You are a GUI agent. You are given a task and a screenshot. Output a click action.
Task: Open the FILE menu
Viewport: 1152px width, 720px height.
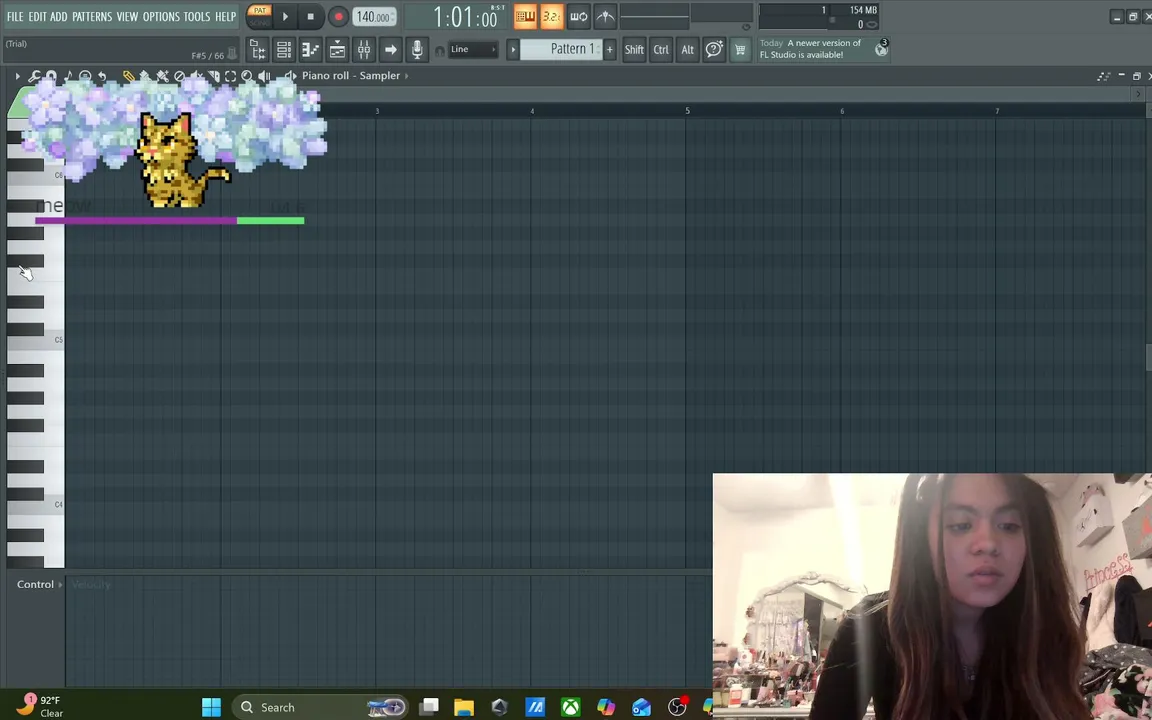[x=15, y=16]
